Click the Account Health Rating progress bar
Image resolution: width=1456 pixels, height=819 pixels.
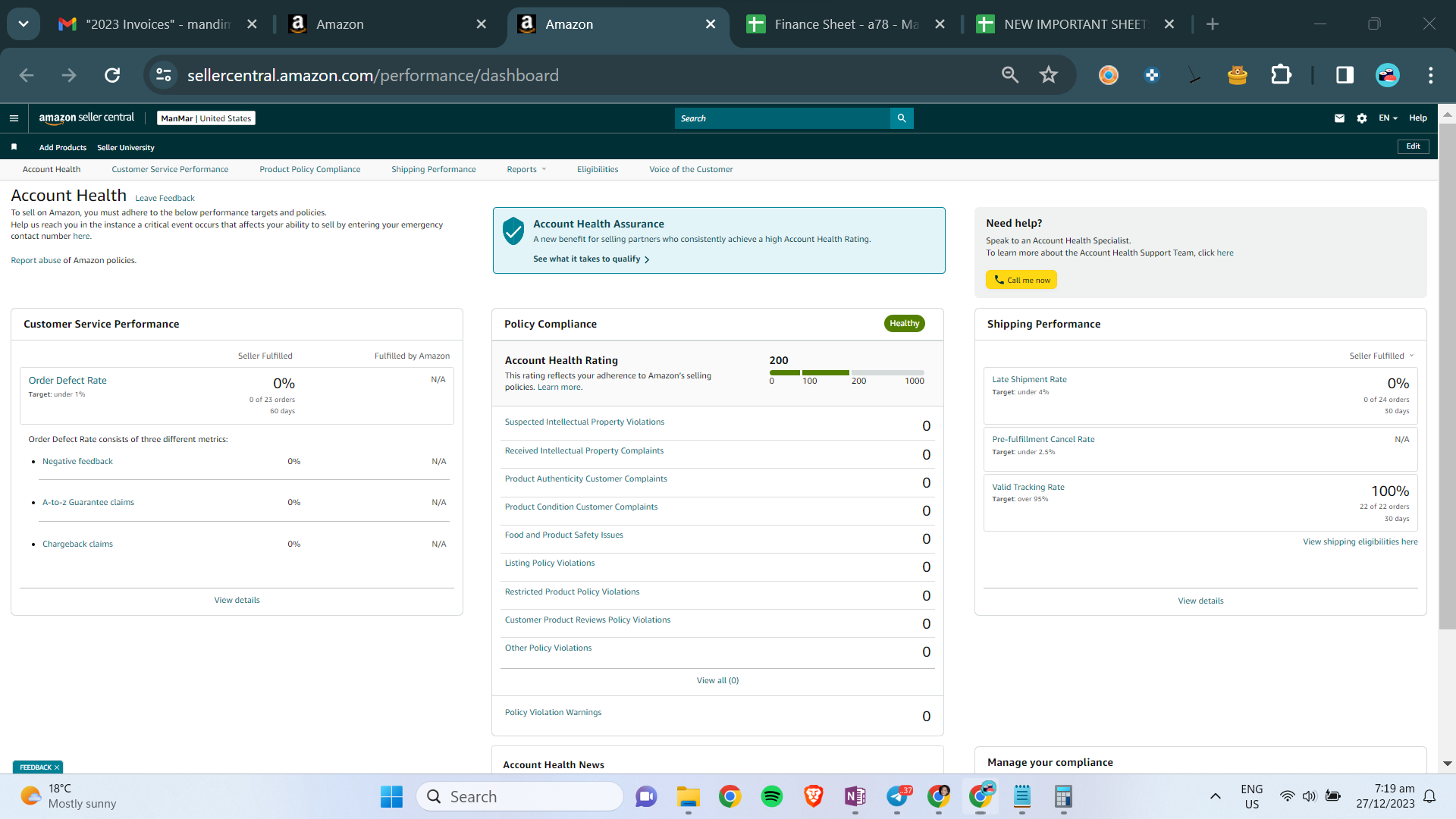click(x=847, y=372)
